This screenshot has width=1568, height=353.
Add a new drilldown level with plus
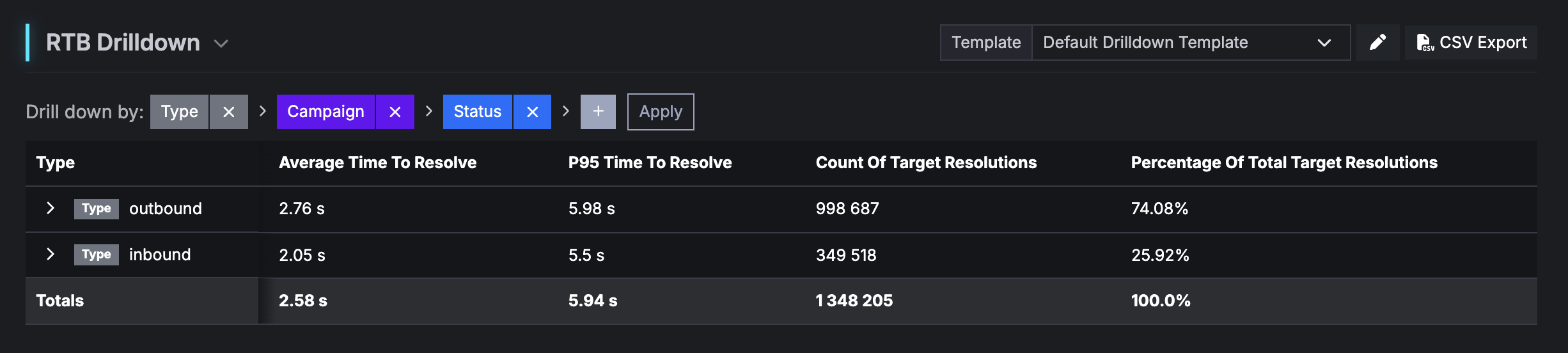pyautogui.click(x=598, y=112)
